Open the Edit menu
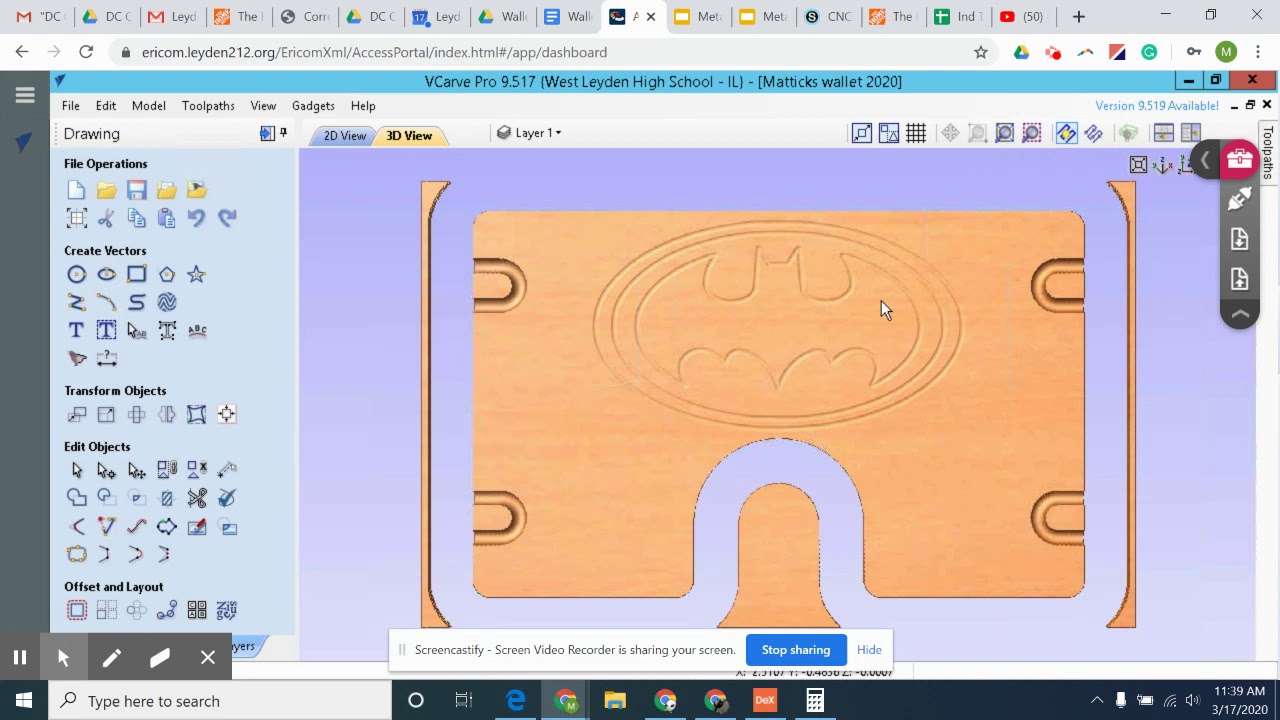Image resolution: width=1280 pixels, height=720 pixels. 106,106
